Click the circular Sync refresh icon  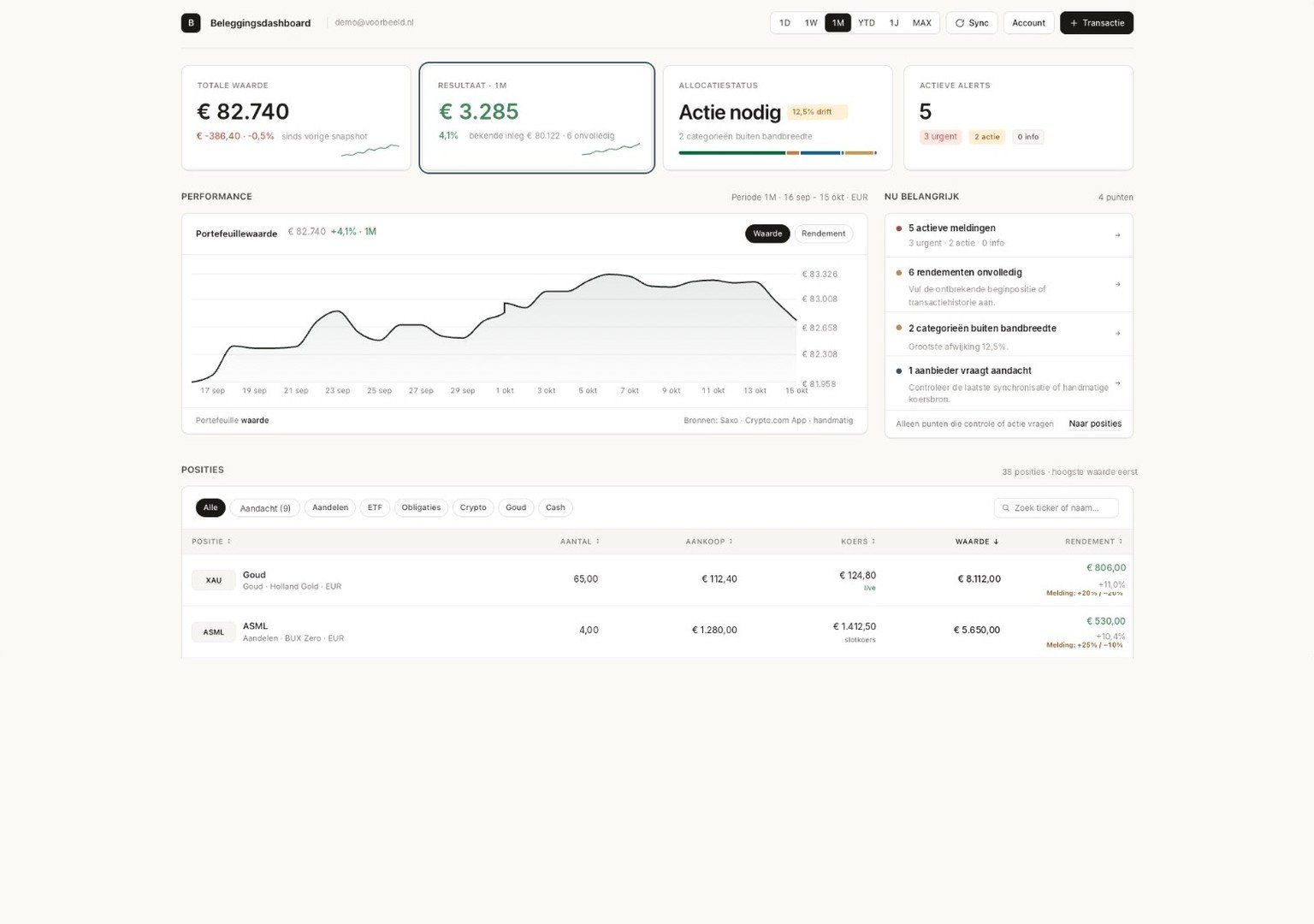point(960,23)
